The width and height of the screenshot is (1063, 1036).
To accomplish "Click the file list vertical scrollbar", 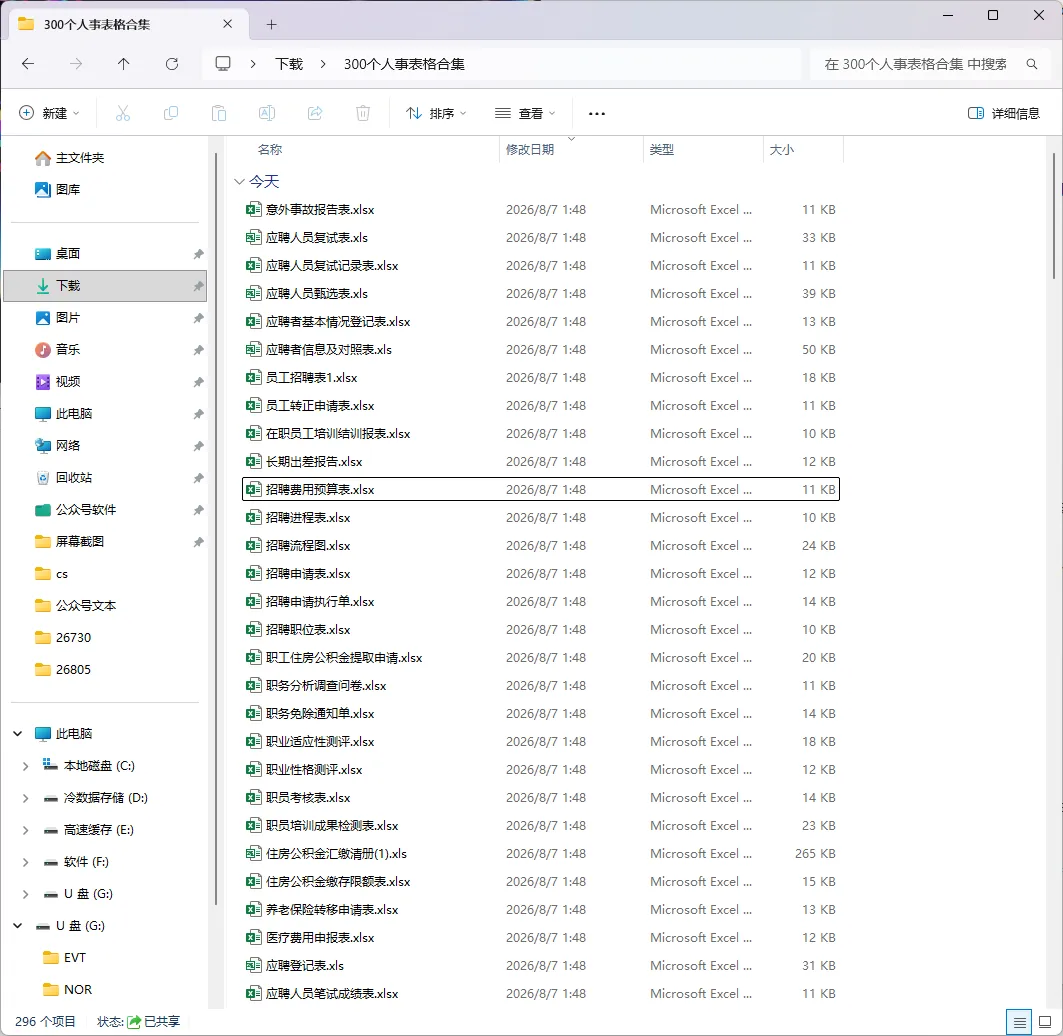I will pyautogui.click(x=1054, y=216).
